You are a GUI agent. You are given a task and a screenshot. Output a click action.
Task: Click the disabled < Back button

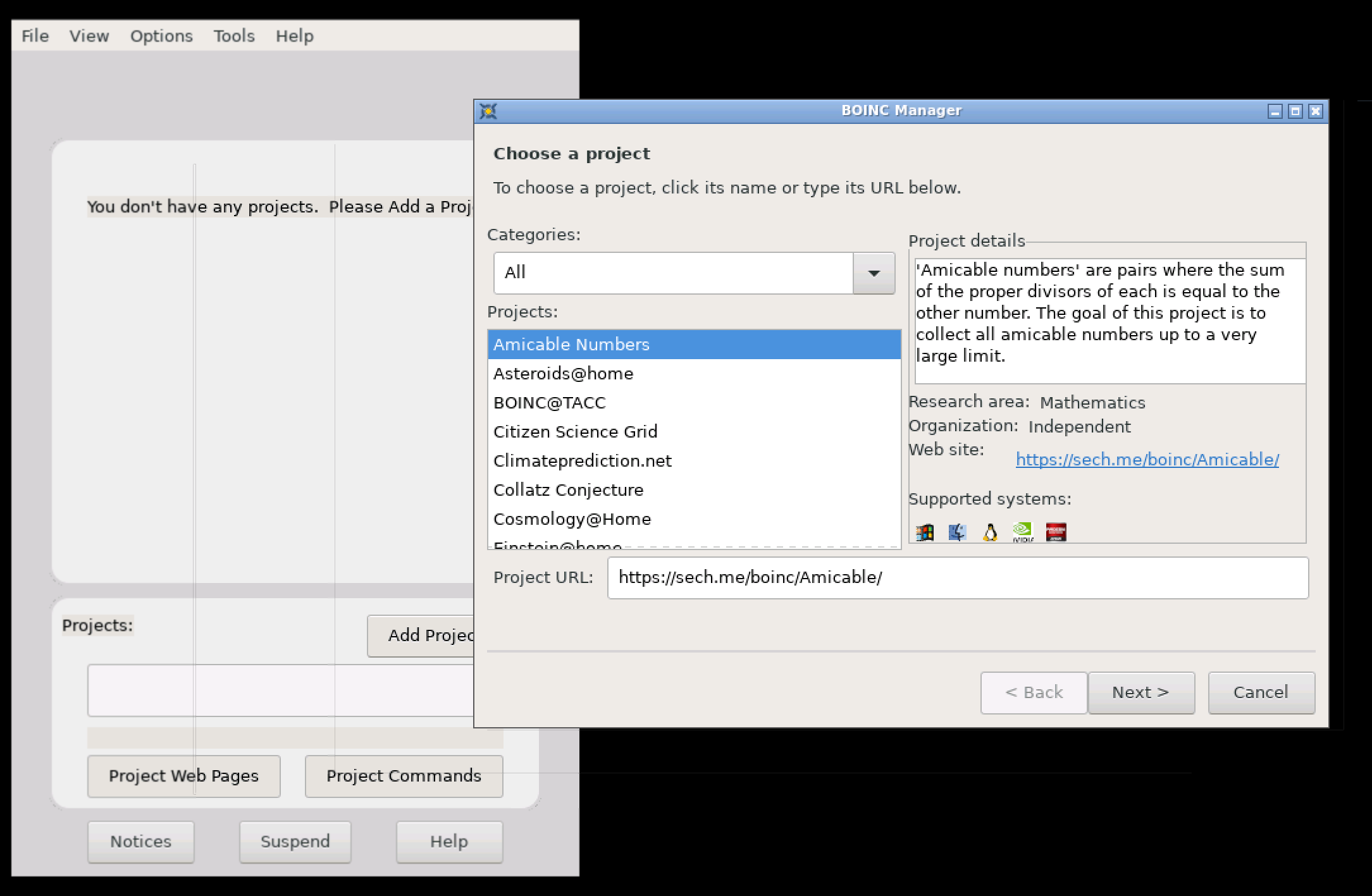[x=1034, y=692]
